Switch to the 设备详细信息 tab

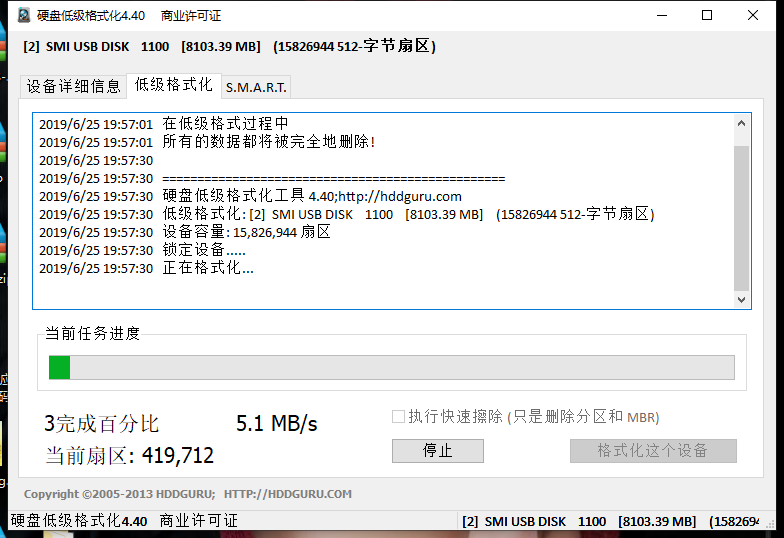tap(73, 86)
